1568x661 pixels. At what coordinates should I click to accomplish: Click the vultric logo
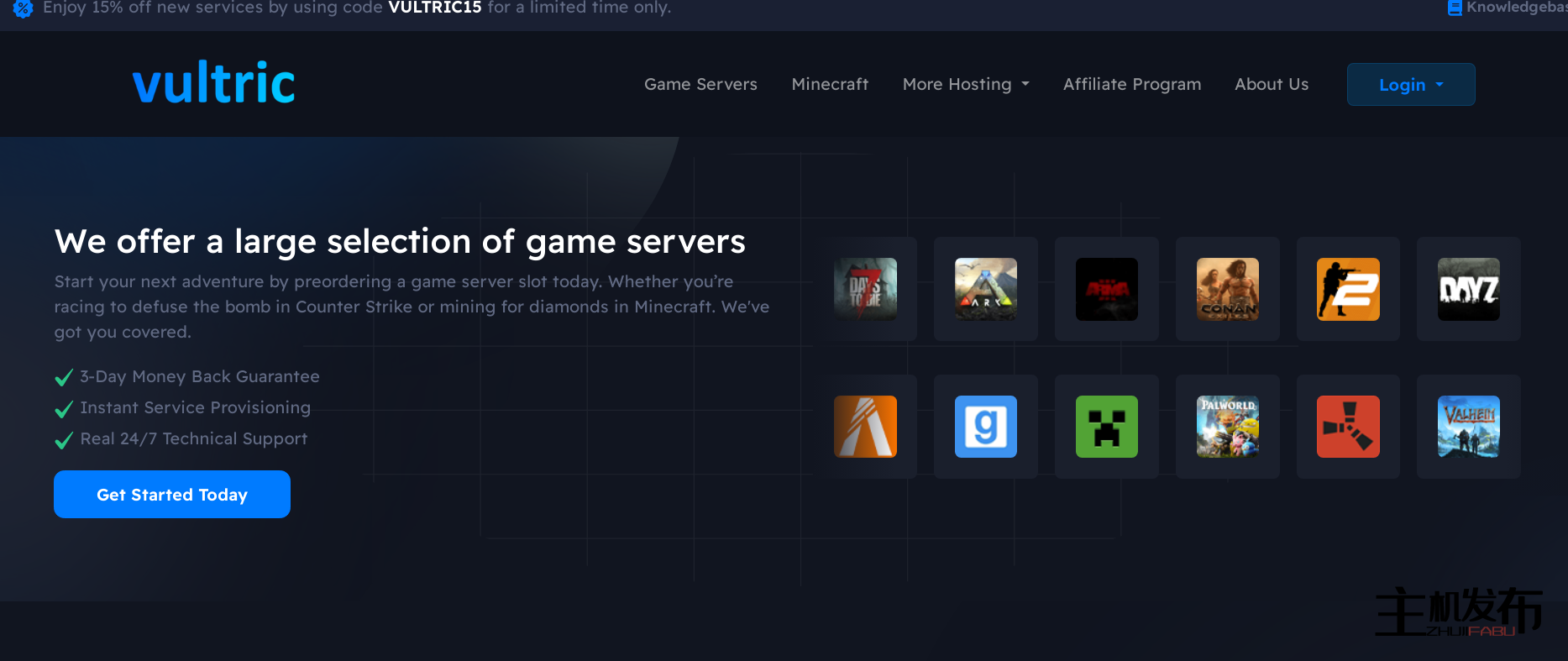click(x=214, y=83)
